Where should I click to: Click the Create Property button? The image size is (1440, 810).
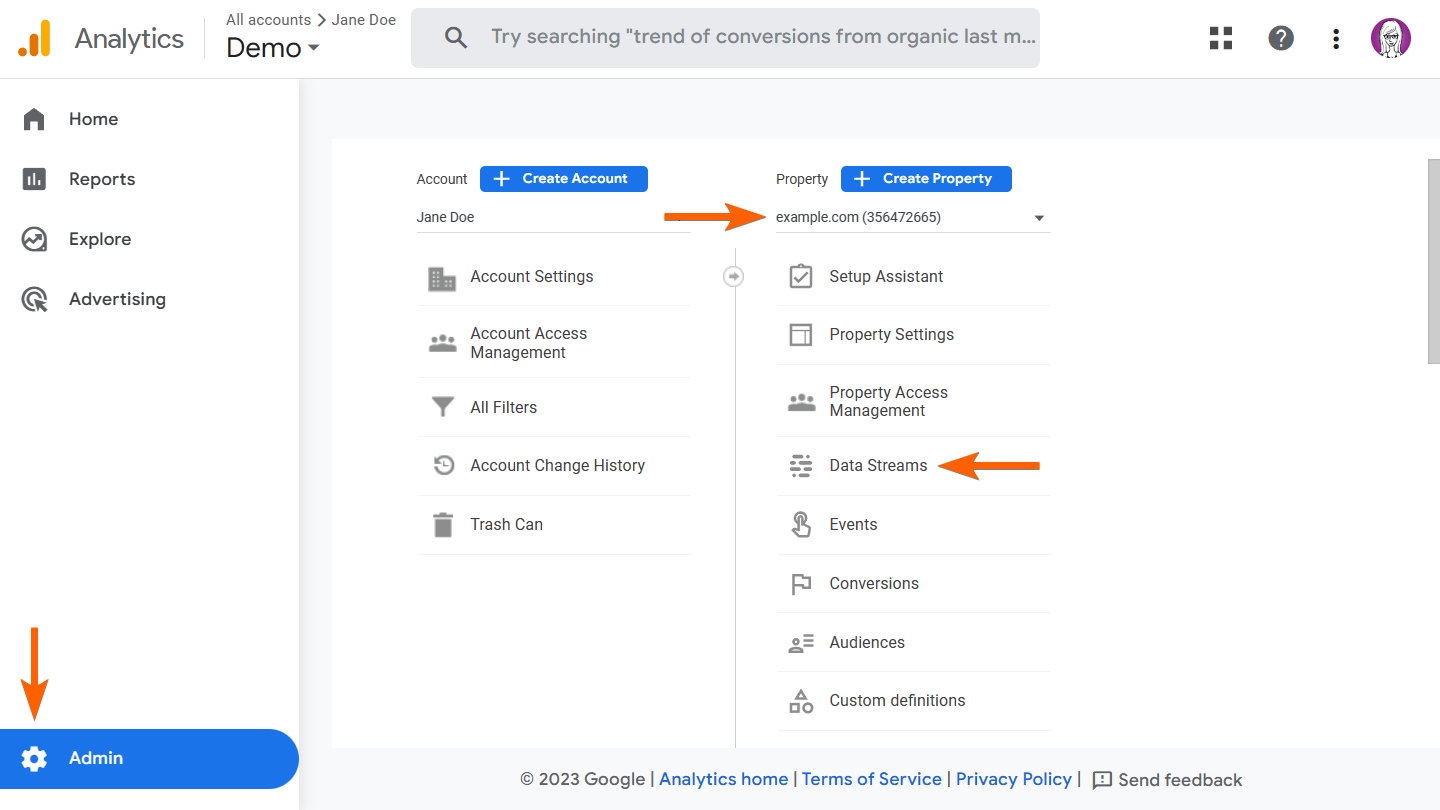pos(926,179)
